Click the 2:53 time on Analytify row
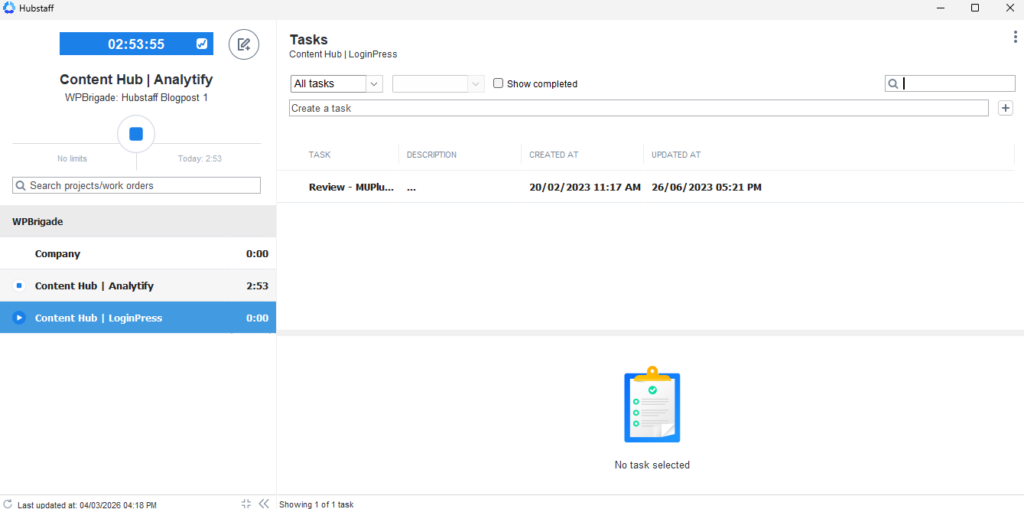1024x509 pixels. [257, 286]
